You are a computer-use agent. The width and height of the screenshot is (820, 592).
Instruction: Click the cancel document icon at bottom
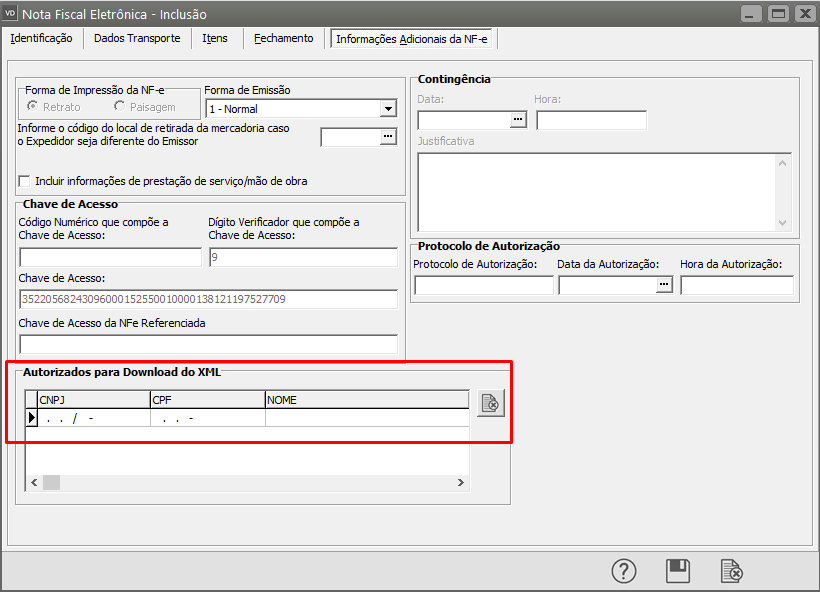point(732,570)
